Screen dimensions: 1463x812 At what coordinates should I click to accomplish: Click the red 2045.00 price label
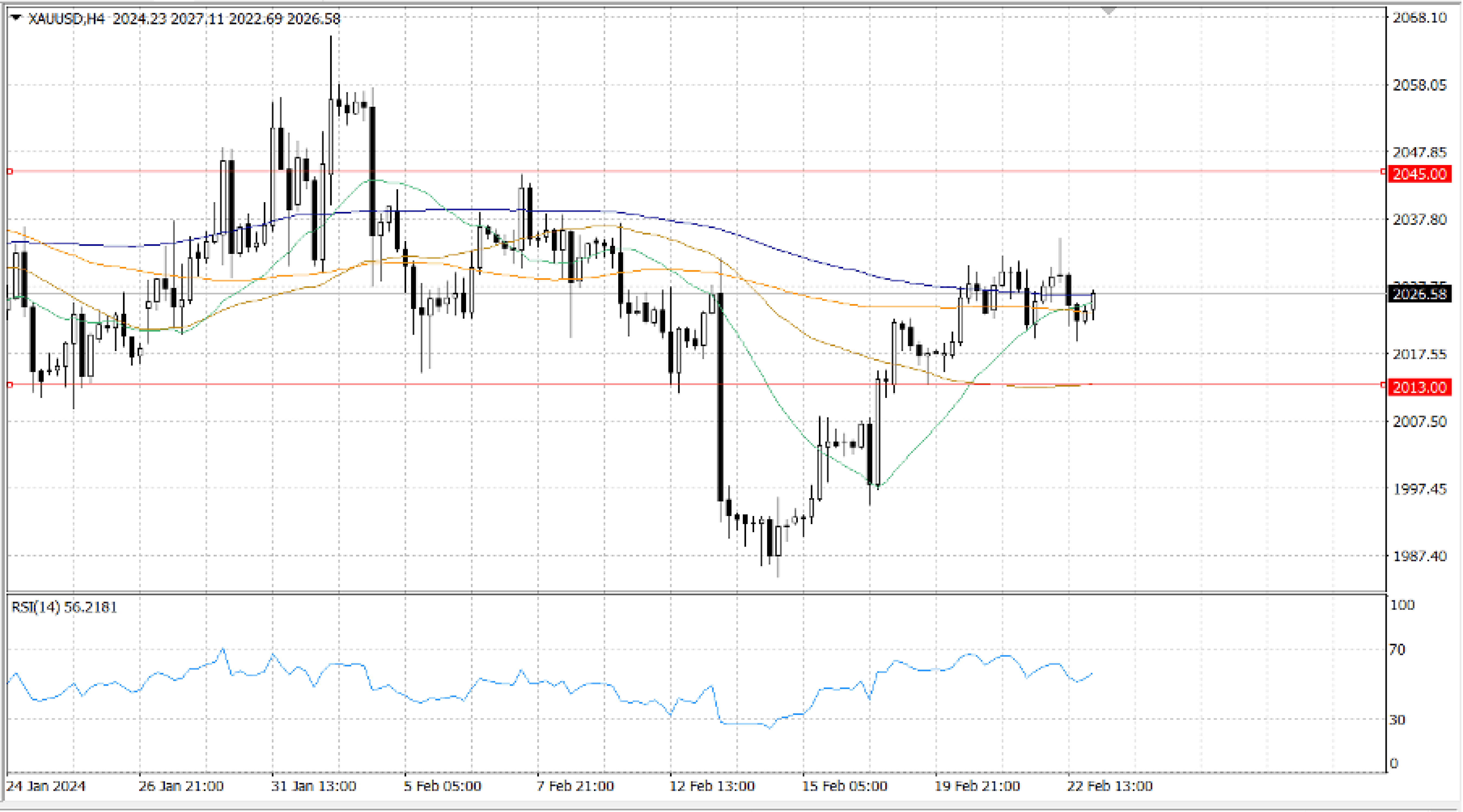pyautogui.click(x=1419, y=174)
